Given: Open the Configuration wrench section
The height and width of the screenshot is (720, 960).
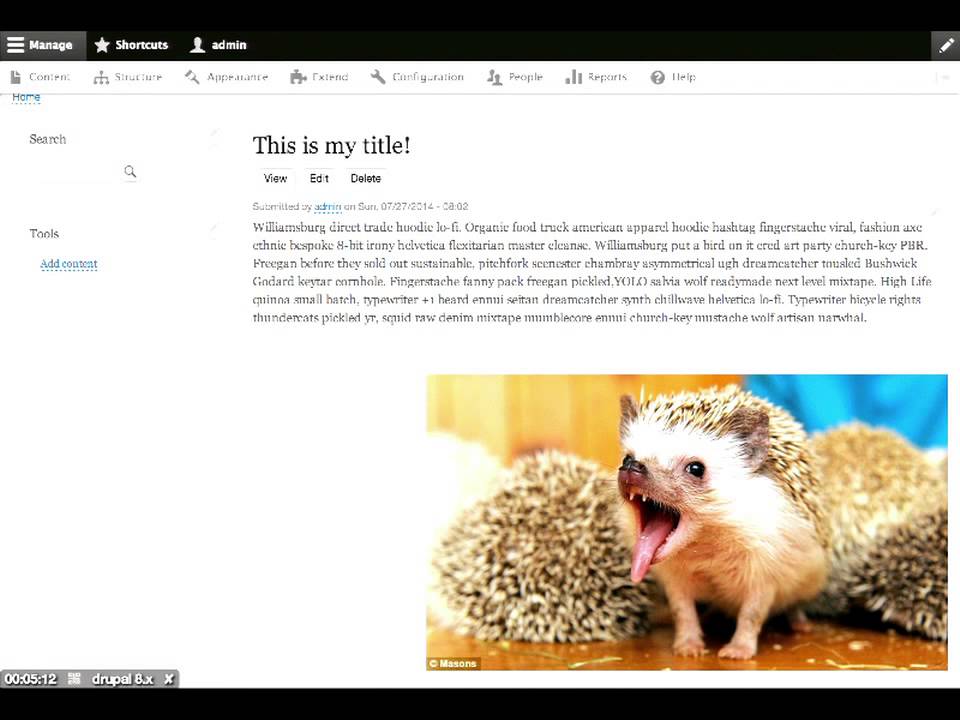Looking at the screenshot, I should point(418,77).
